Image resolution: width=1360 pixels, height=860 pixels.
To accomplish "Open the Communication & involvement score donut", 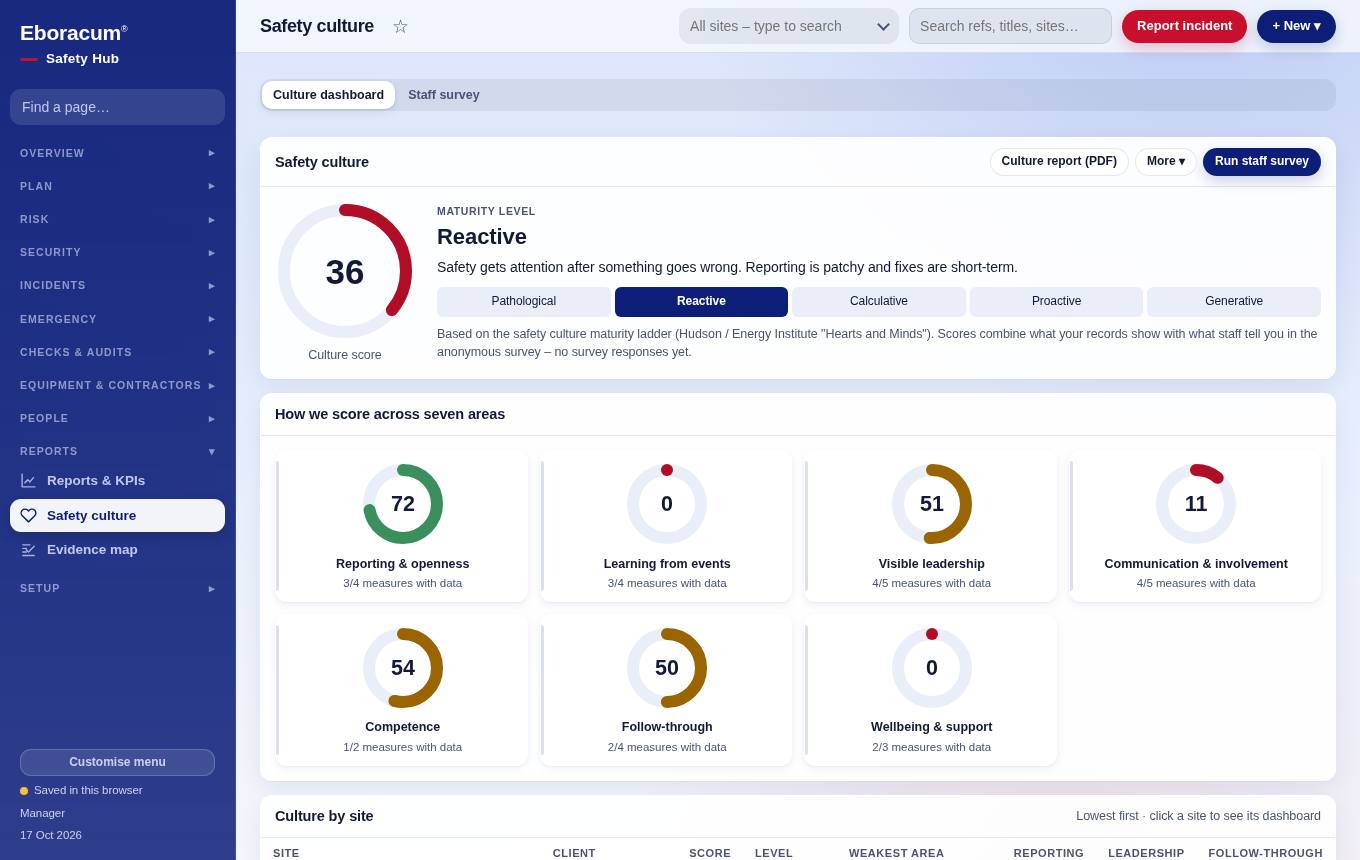I will pos(1196,504).
